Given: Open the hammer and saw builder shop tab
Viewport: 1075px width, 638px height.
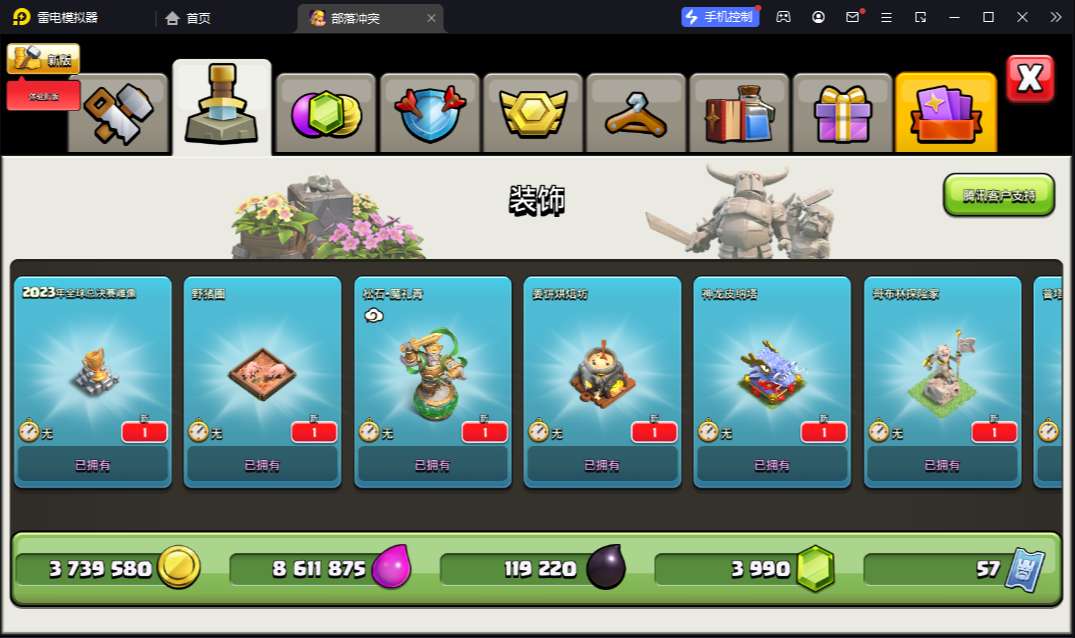Looking at the screenshot, I should click(118, 113).
